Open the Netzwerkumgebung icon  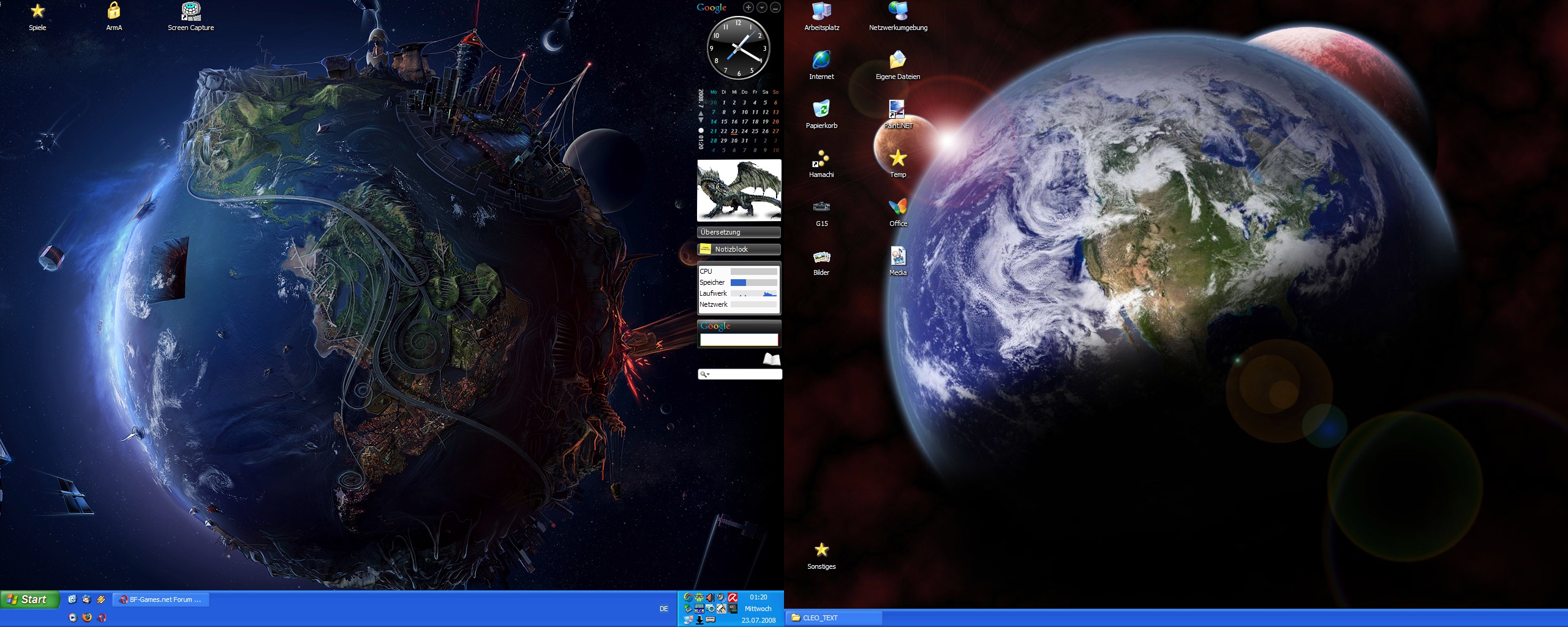pyautogui.click(x=898, y=16)
